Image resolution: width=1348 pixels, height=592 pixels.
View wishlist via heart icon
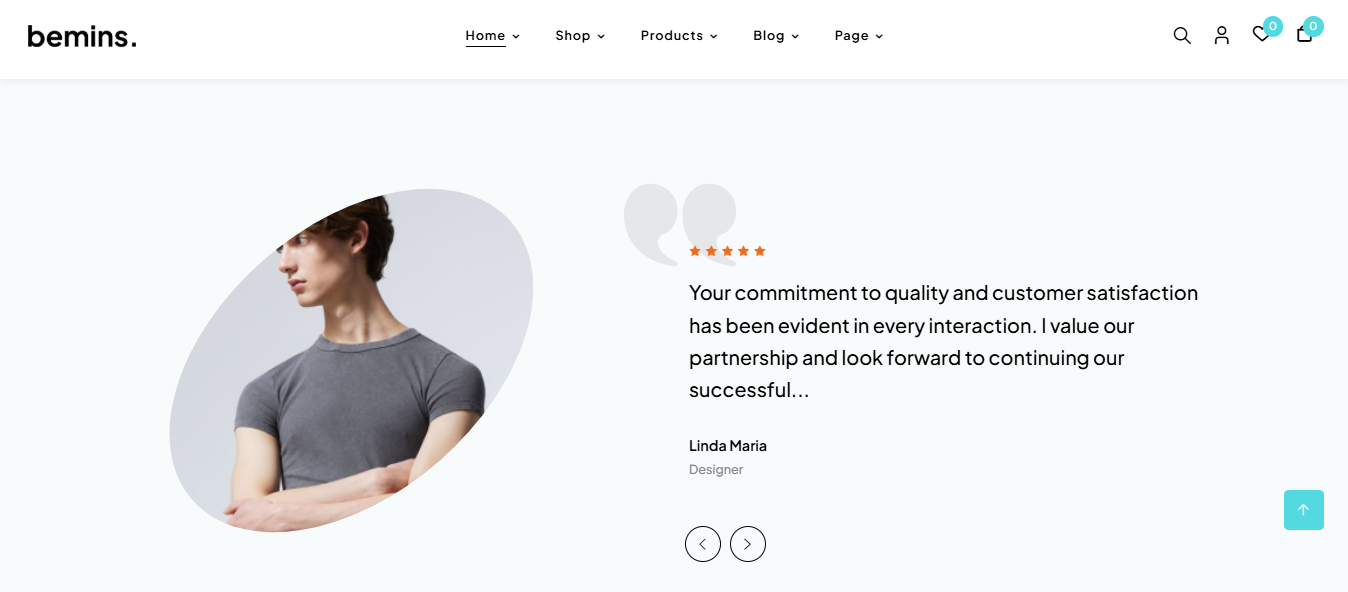tap(1261, 34)
